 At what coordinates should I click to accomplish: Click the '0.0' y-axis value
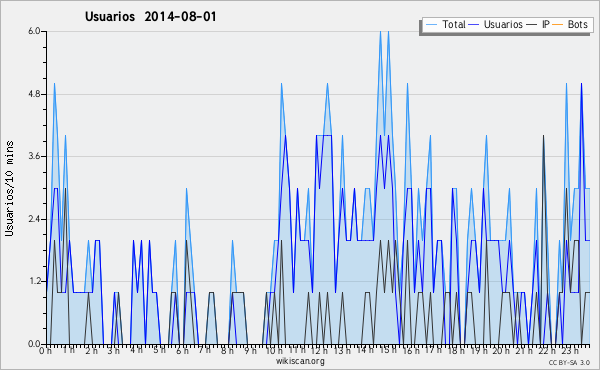pos(34,344)
